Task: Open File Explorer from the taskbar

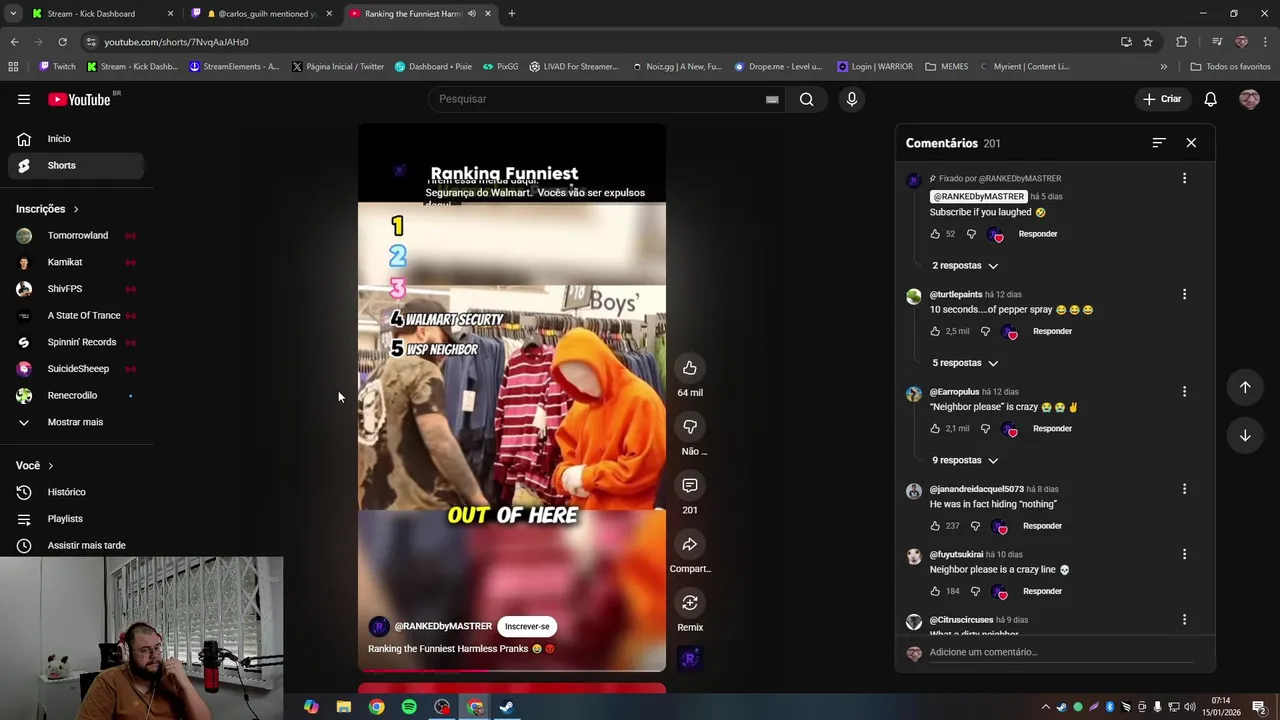Action: coord(343,707)
